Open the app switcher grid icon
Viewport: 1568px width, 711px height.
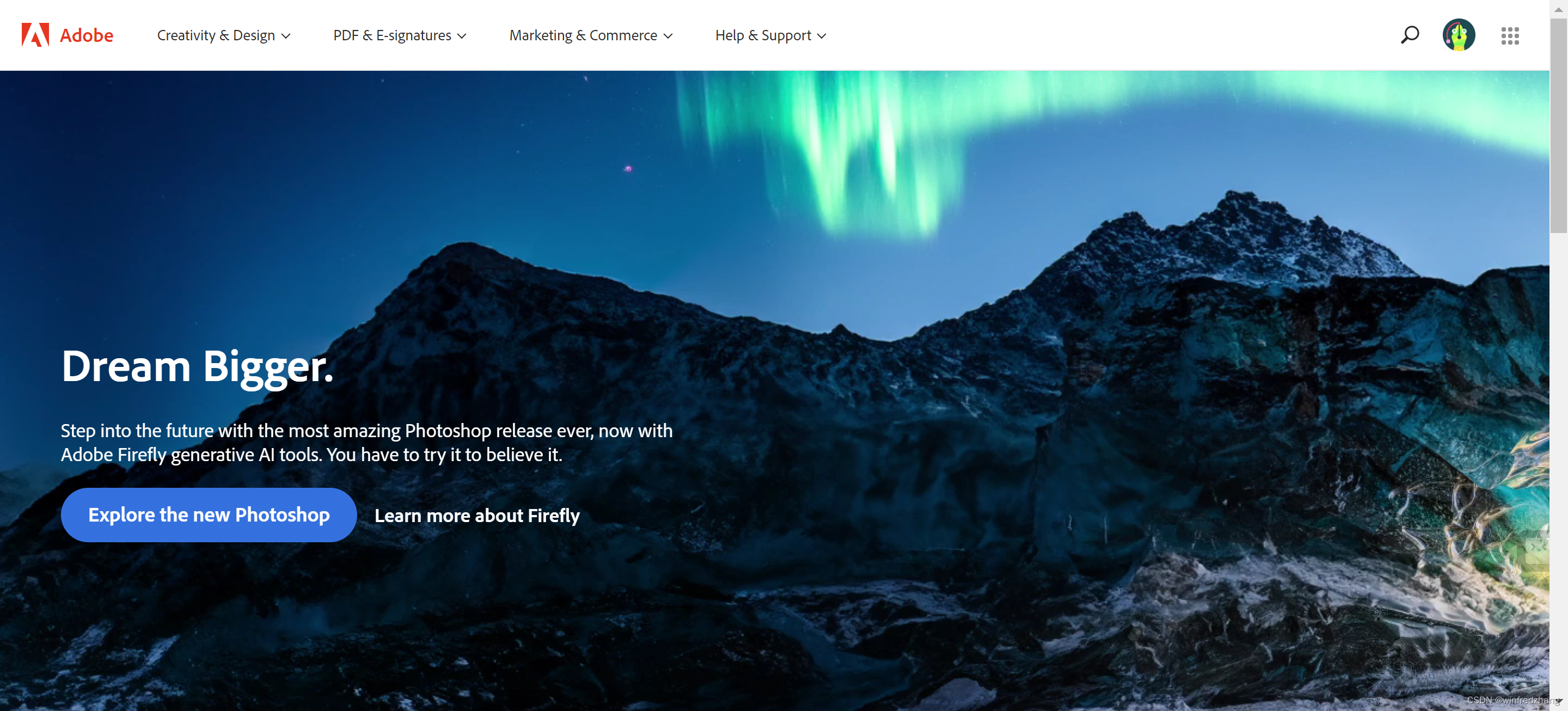pyautogui.click(x=1510, y=35)
